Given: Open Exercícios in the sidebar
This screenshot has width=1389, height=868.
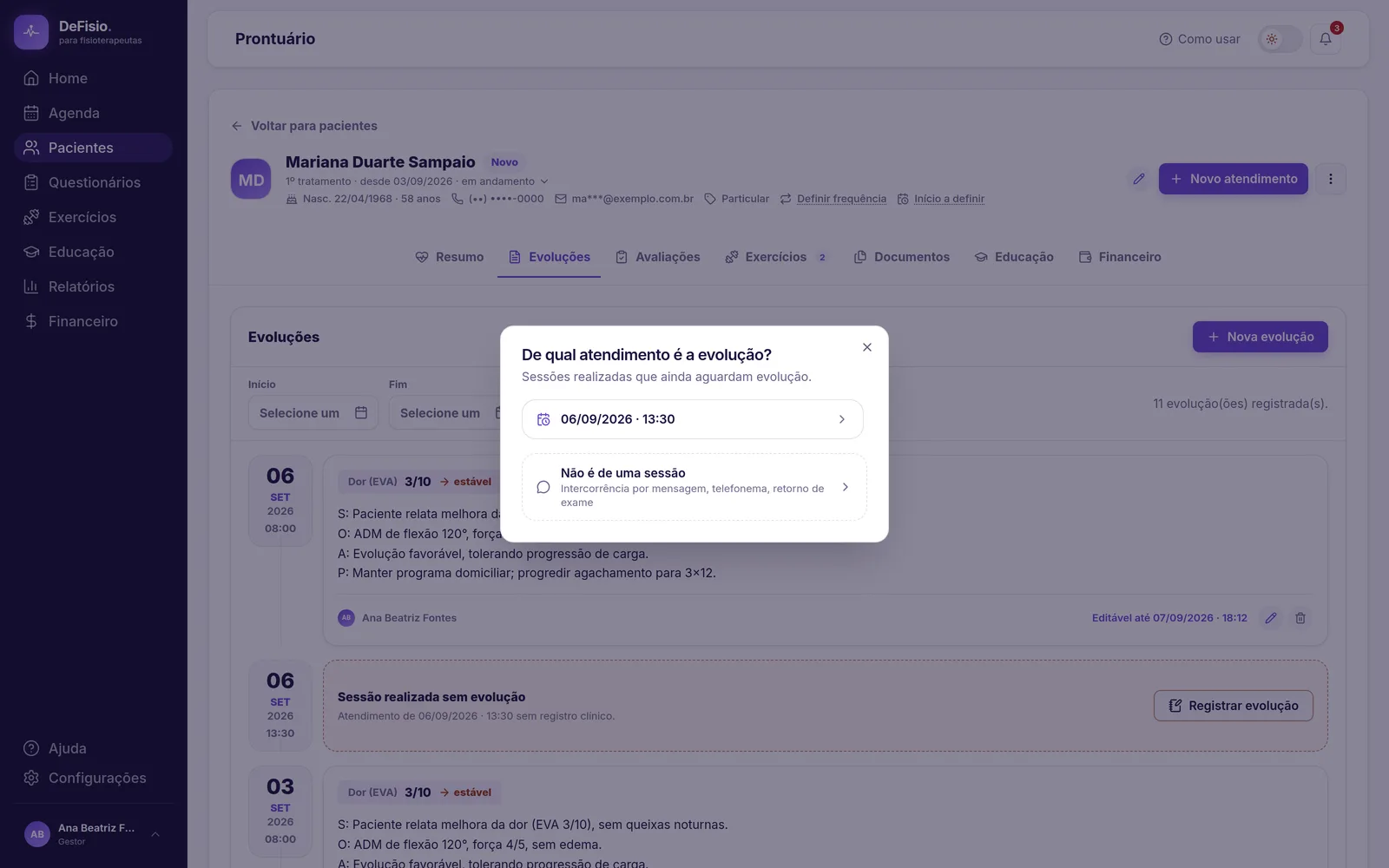Looking at the screenshot, I should (94, 217).
